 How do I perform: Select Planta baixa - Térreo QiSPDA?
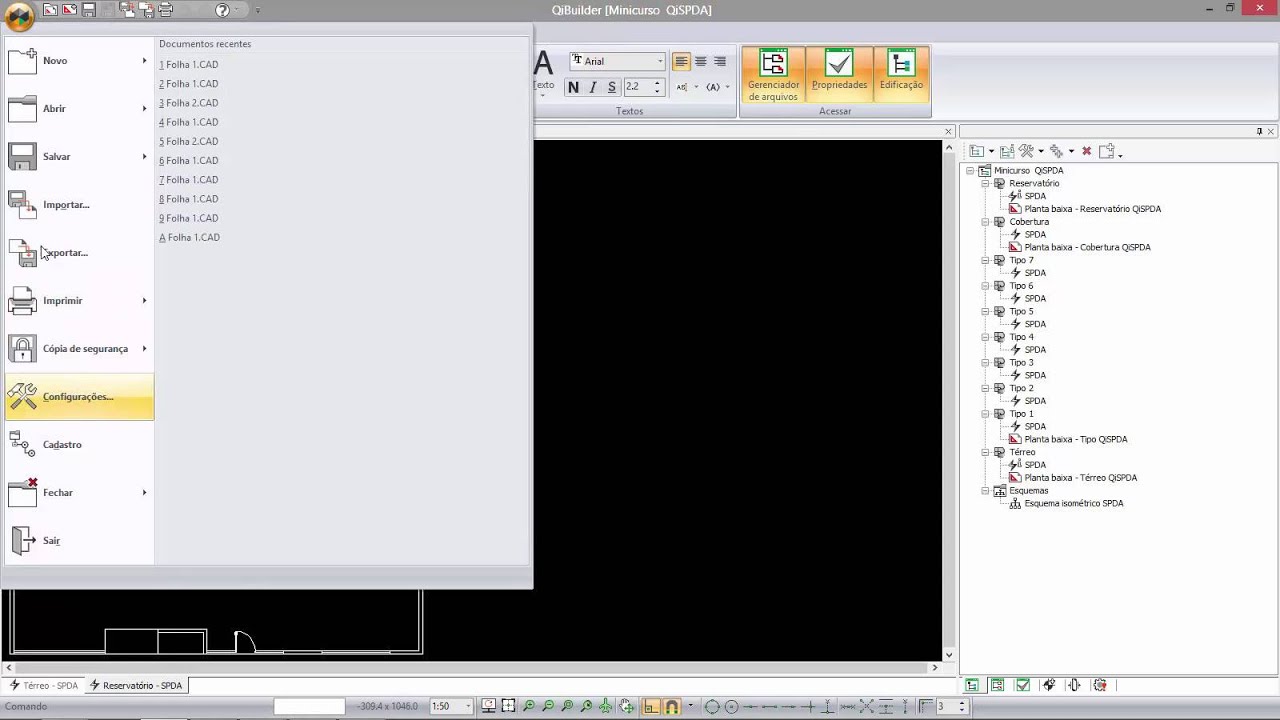[x=1080, y=478]
